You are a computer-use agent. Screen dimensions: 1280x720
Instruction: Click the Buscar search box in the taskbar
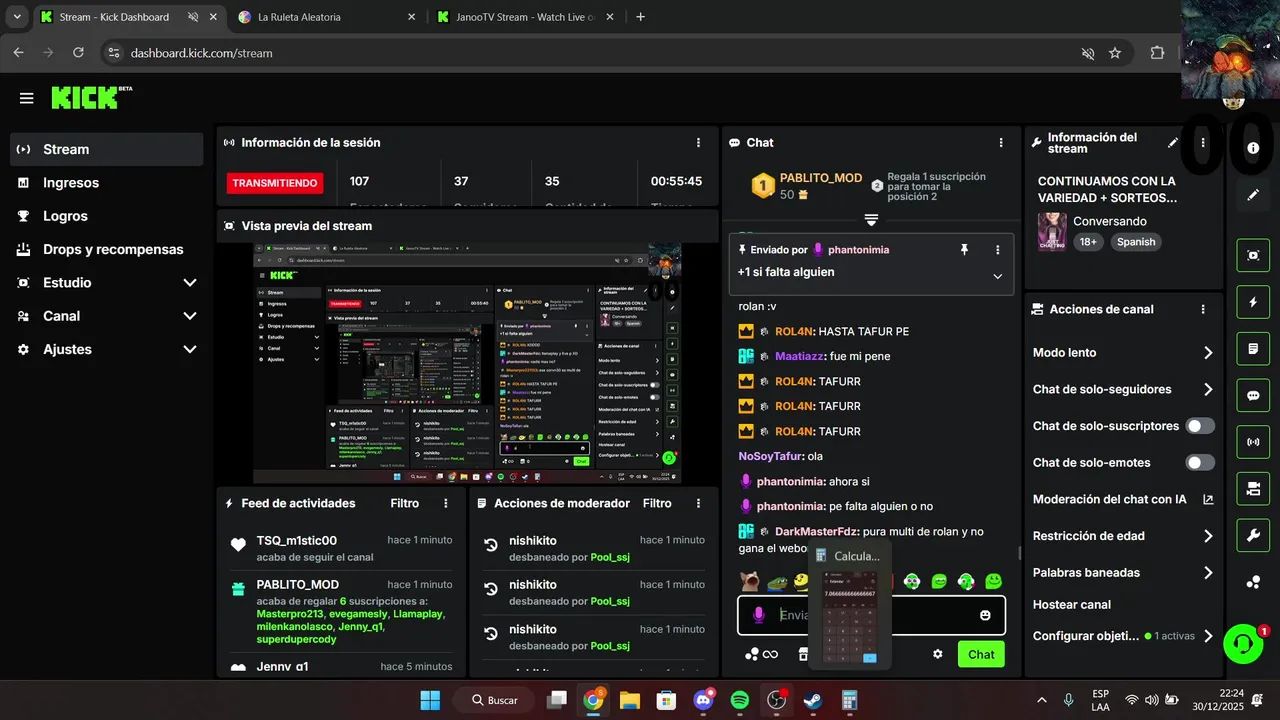tap(493, 700)
